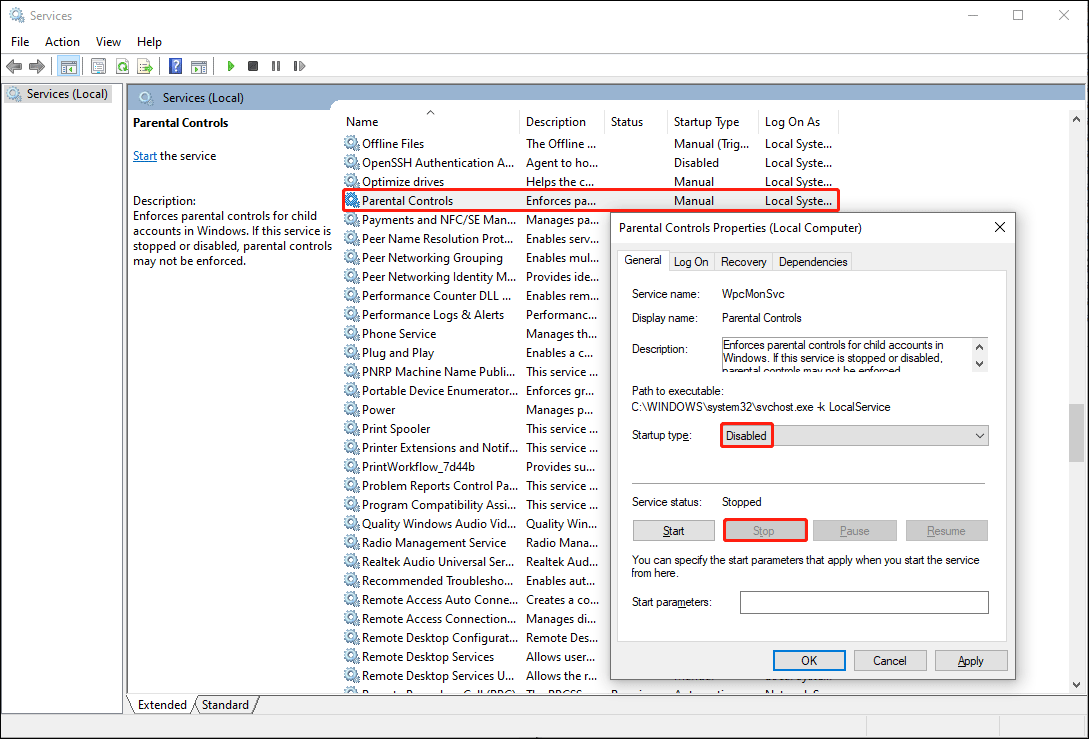Click the gear icon beside Phone Service
Viewport: 1089px width, 739px height.
(x=352, y=333)
